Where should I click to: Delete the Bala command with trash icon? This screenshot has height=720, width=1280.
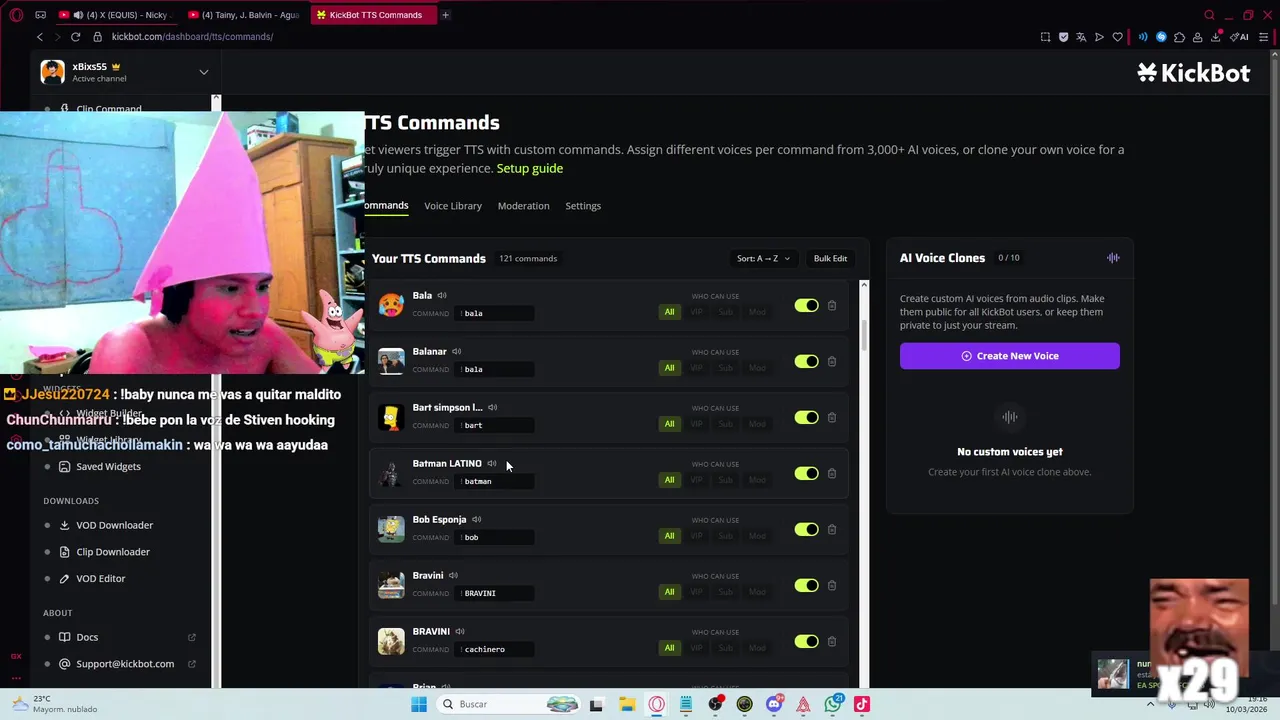(x=832, y=305)
